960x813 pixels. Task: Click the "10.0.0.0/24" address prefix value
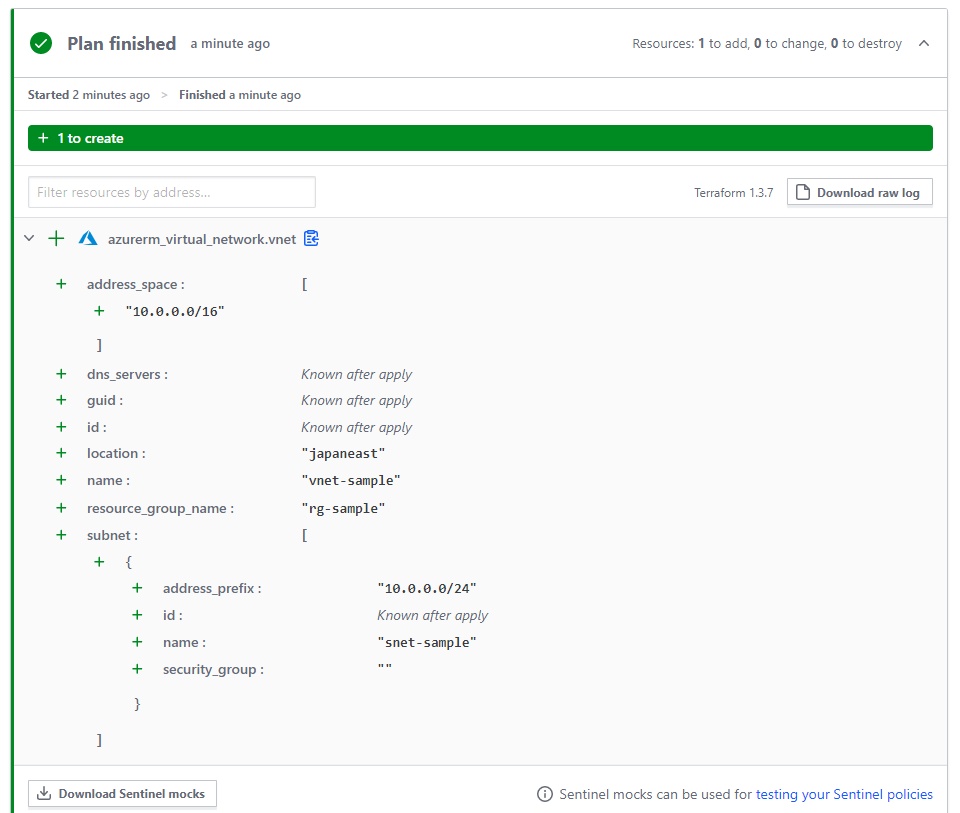pyautogui.click(x=427, y=589)
